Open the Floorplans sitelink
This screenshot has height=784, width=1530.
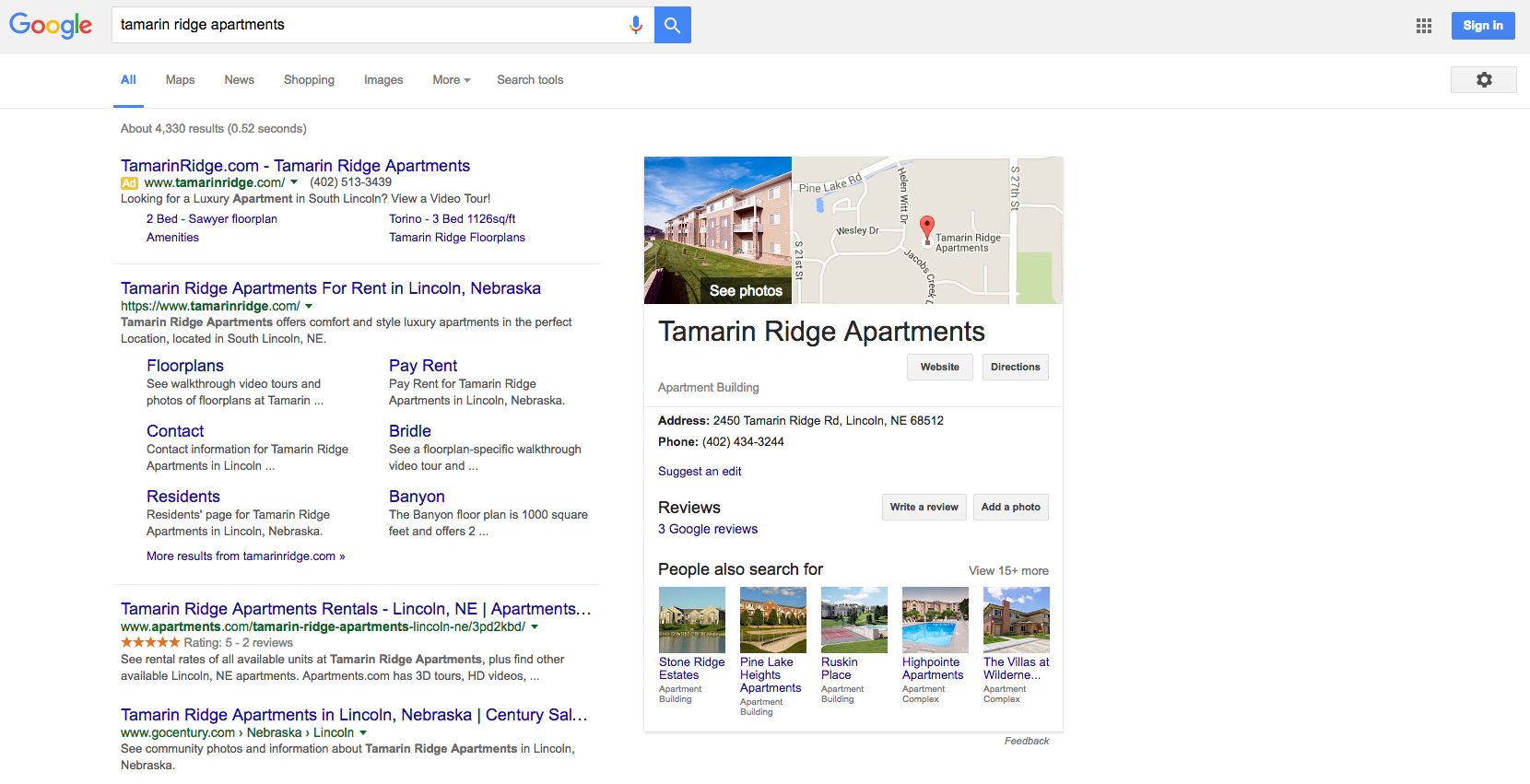[185, 366]
